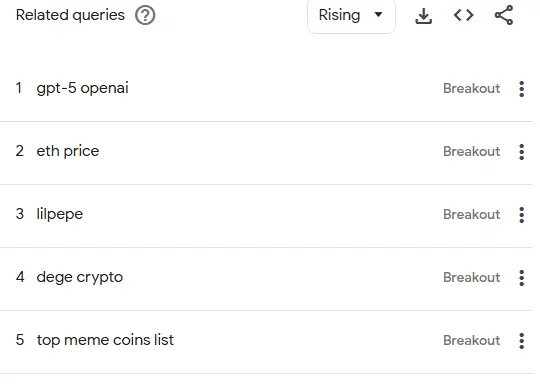Open the dege crypto query

[x=80, y=277]
